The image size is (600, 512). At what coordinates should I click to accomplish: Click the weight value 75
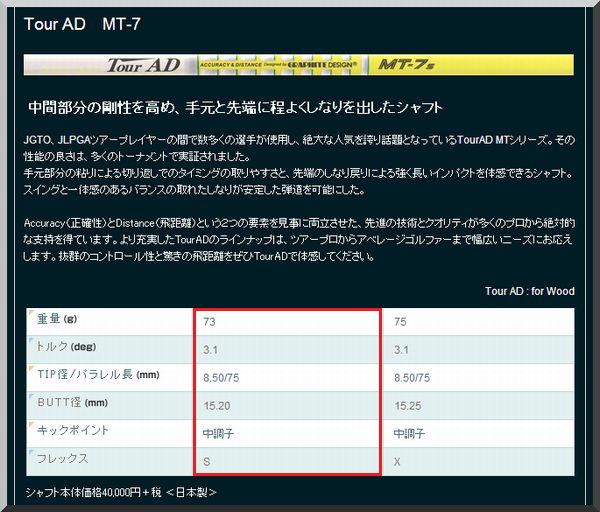[400, 322]
